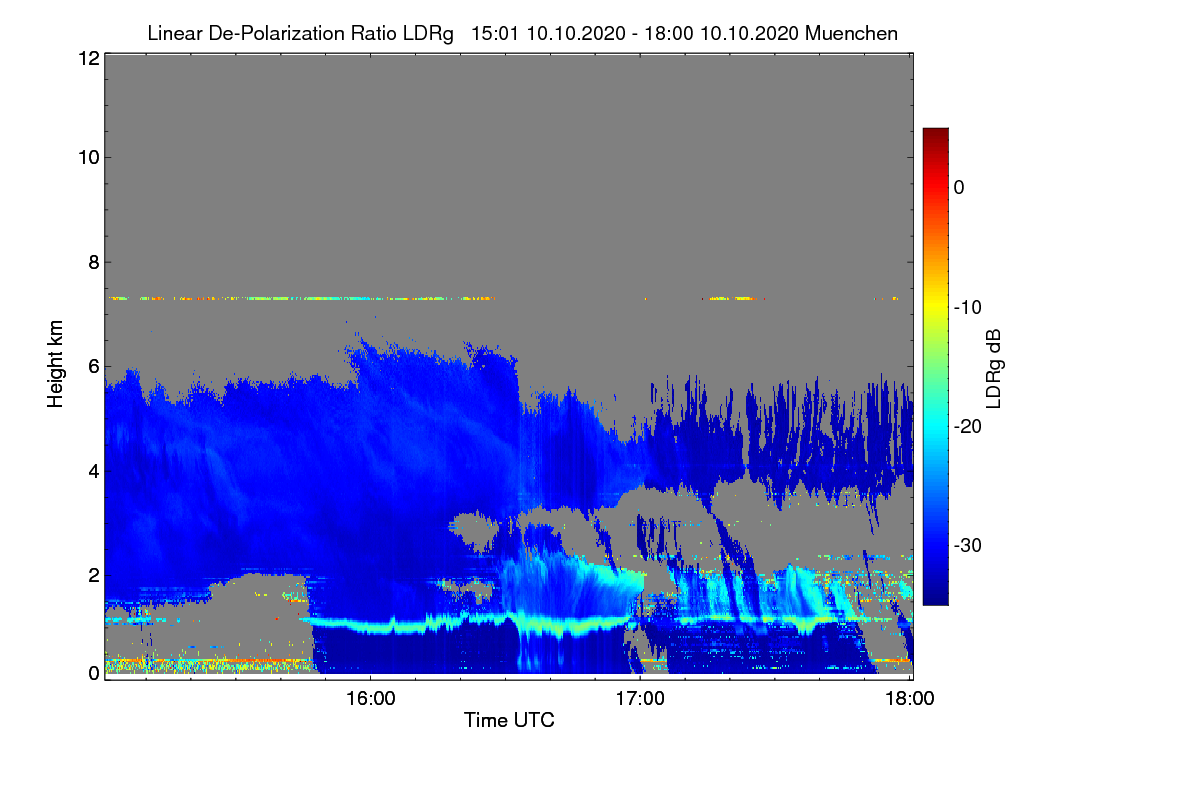The width and height of the screenshot is (1200, 800).
Task: Click the 0 height tick label
Action: point(93,673)
